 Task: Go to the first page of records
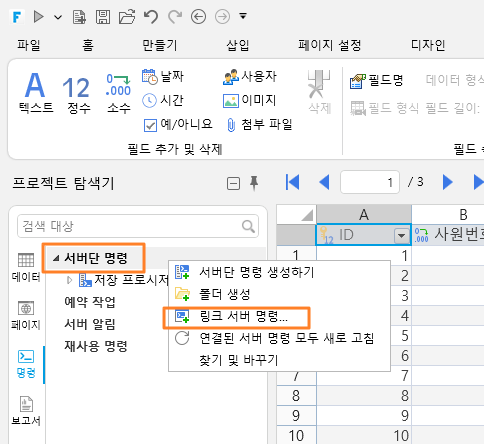(x=292, y=182)
